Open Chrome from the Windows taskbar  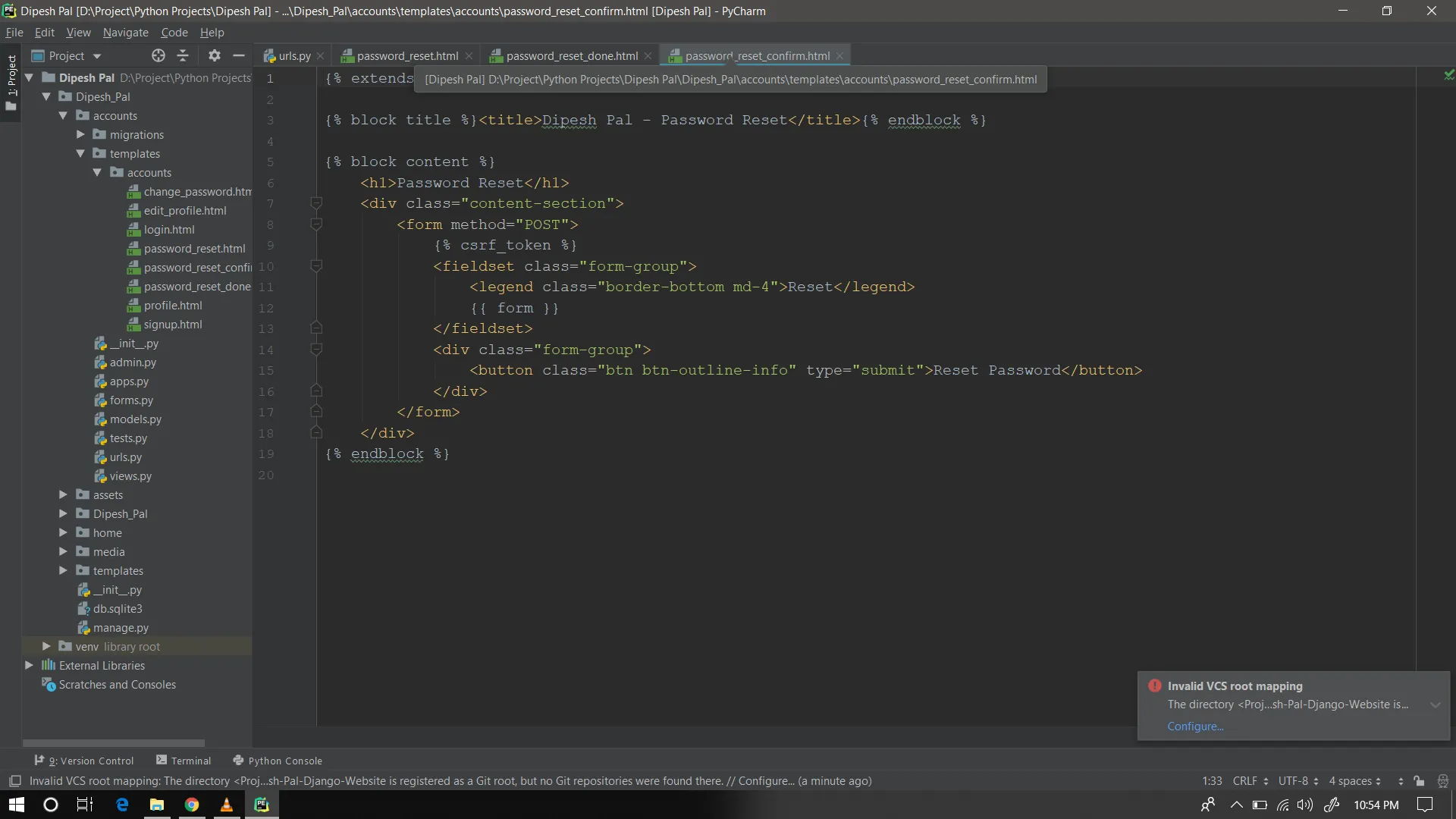point(192,805)
